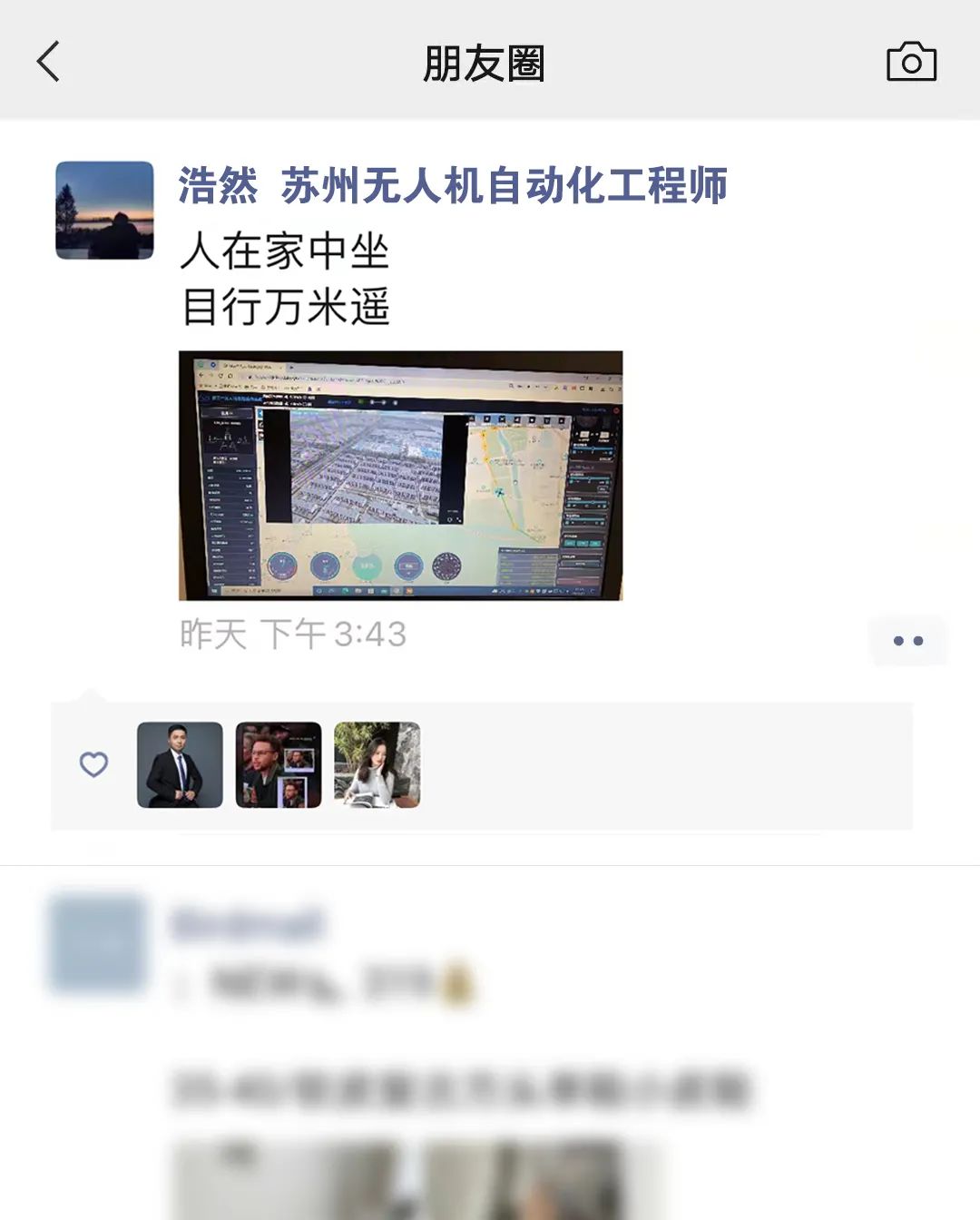Open 浩然's sunset profile avatar
The height and width of the screenshot is (1220, 980).
[x=104, y=211]
